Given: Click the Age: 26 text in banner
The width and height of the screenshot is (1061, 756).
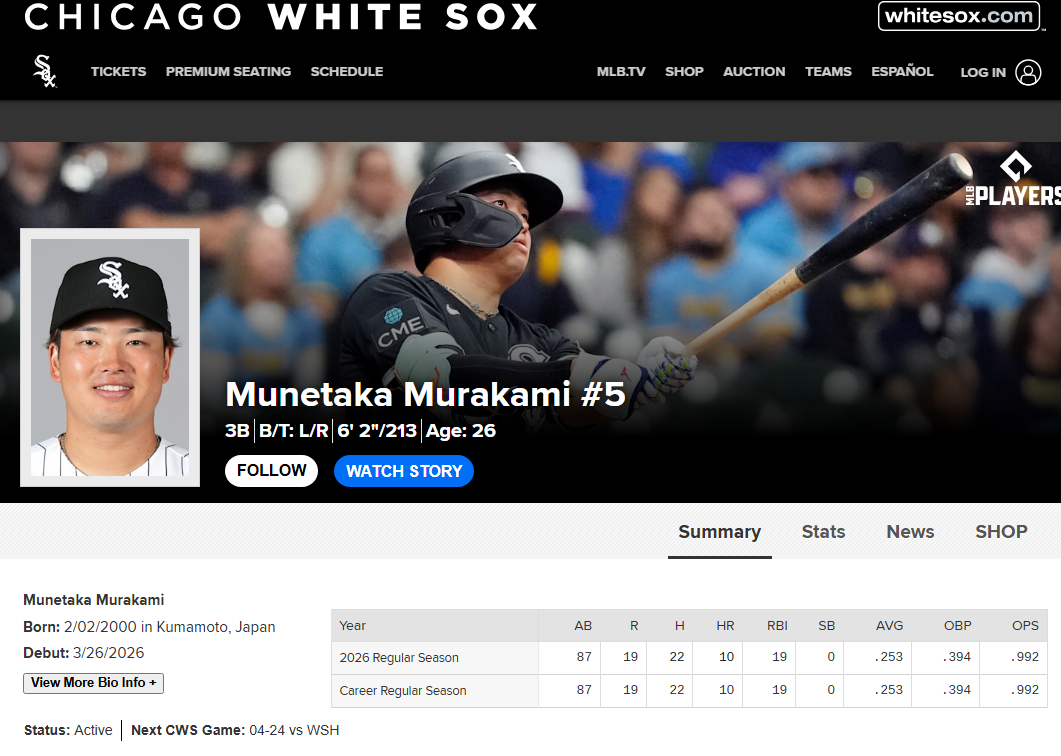Looking at the screenshot, I should tap(461, 430).
